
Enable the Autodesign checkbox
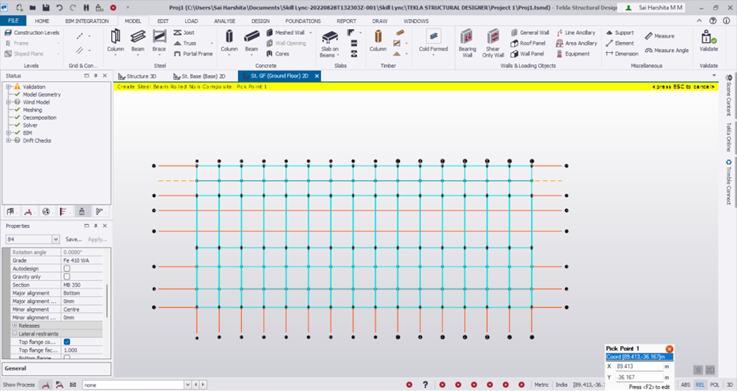click(x=67, y=269)
